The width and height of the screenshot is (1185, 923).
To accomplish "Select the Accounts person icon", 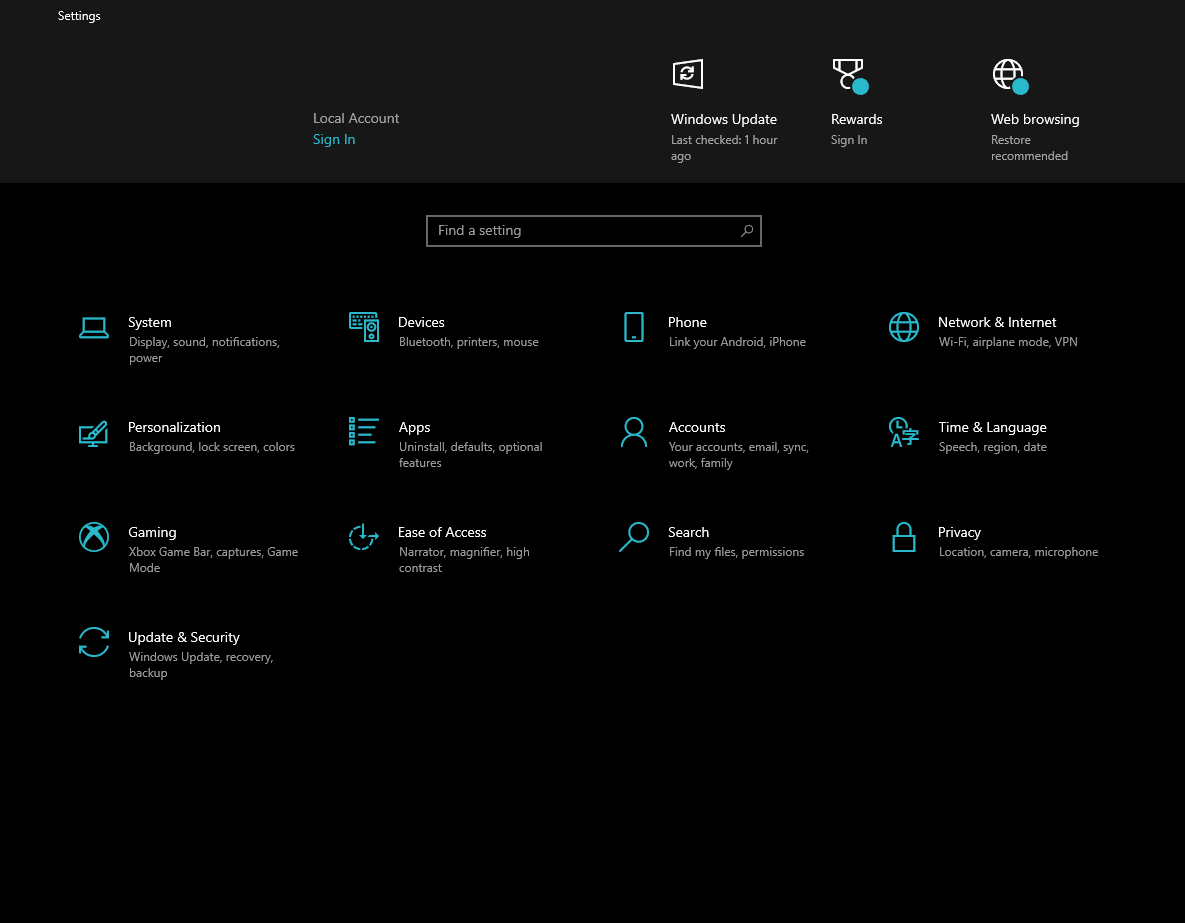I will [633, 432].
